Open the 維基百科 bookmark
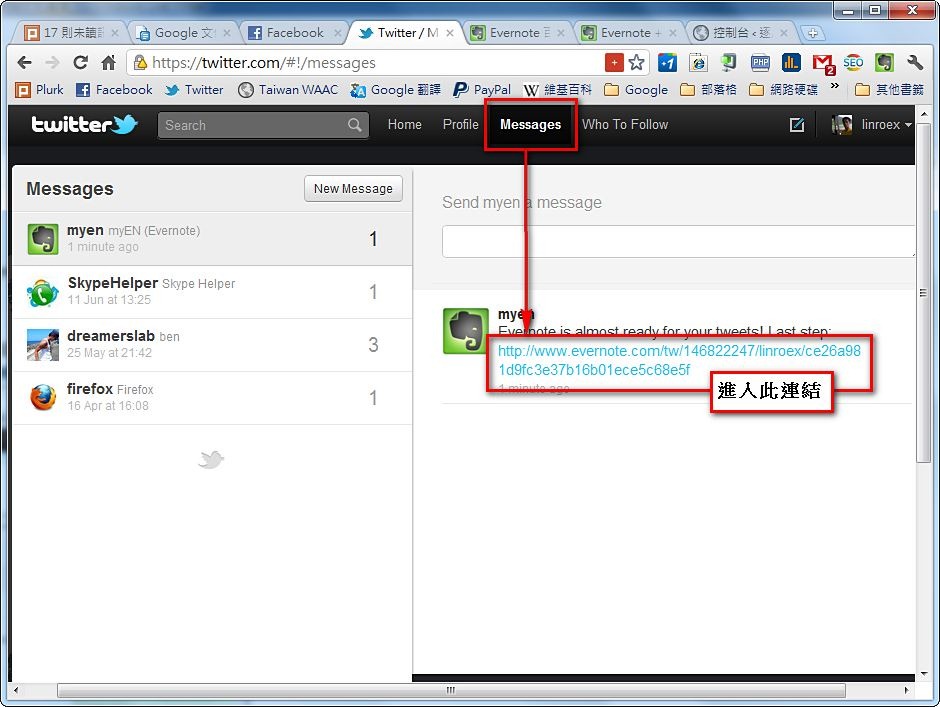The image size is (940, 707). pos(558,90)
